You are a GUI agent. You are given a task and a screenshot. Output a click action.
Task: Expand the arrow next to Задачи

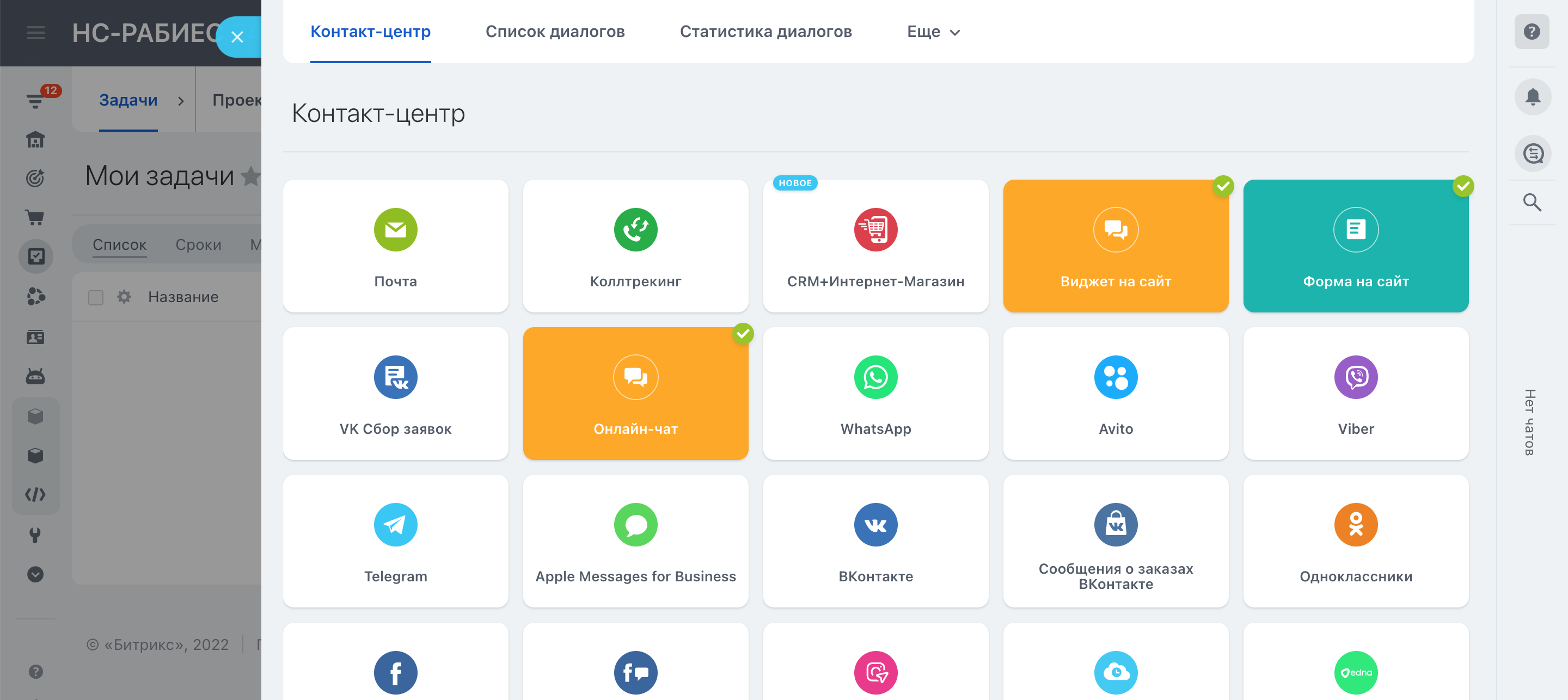click(181, 101)
